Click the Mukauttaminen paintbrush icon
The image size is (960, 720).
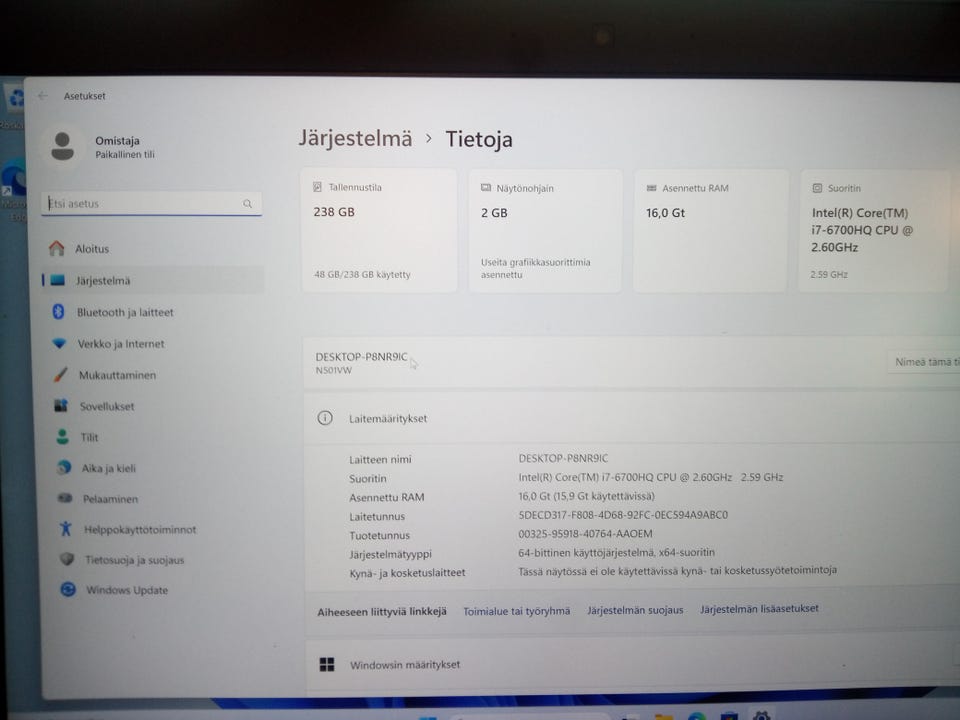[61, 375]
